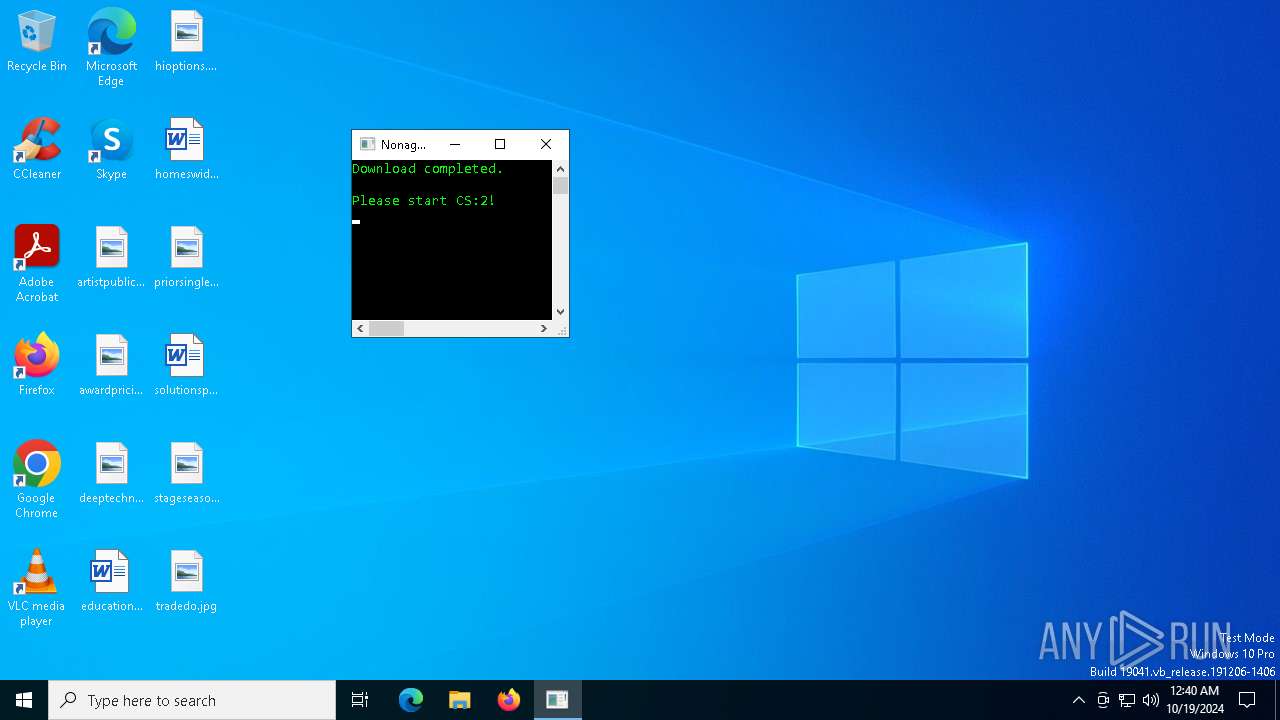Click console horizontal scrollbar right arrow

[544, 328]
